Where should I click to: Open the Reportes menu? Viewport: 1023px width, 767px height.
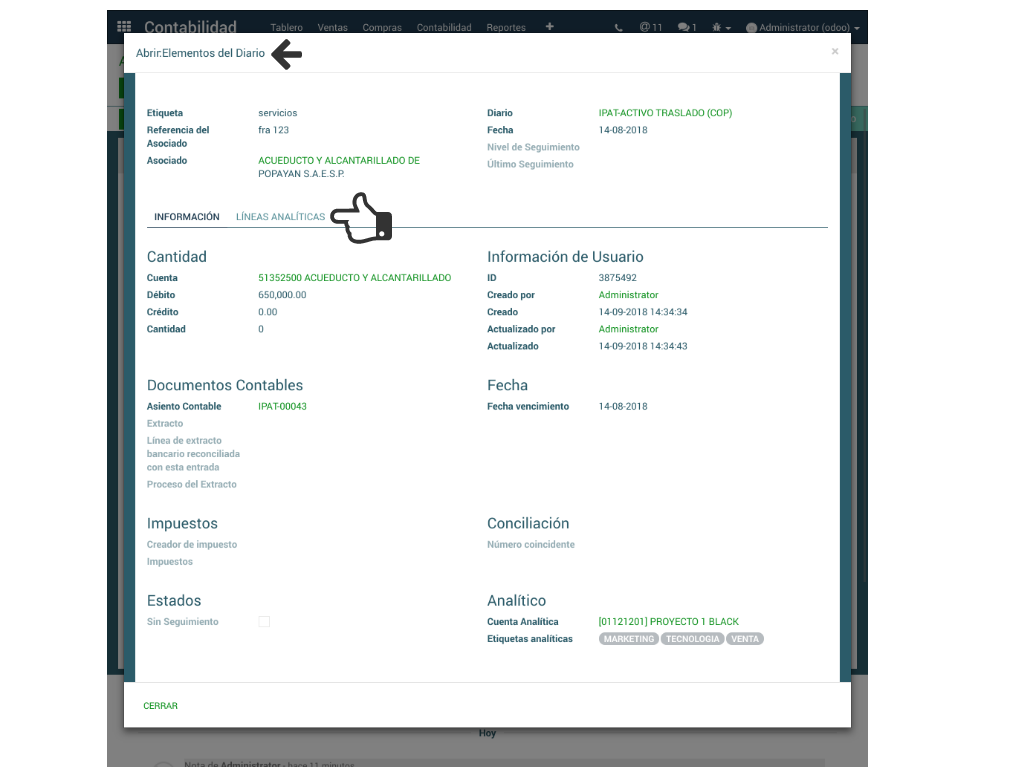pyautogui.click(x=506, y=28)
